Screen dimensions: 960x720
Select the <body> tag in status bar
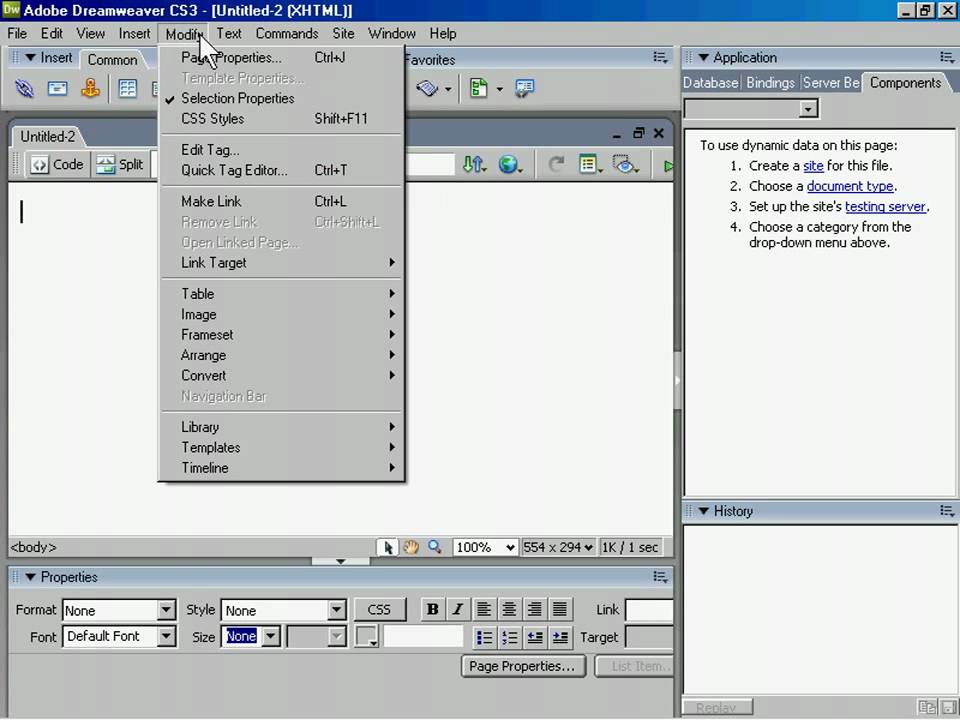[x=33, y=547]
